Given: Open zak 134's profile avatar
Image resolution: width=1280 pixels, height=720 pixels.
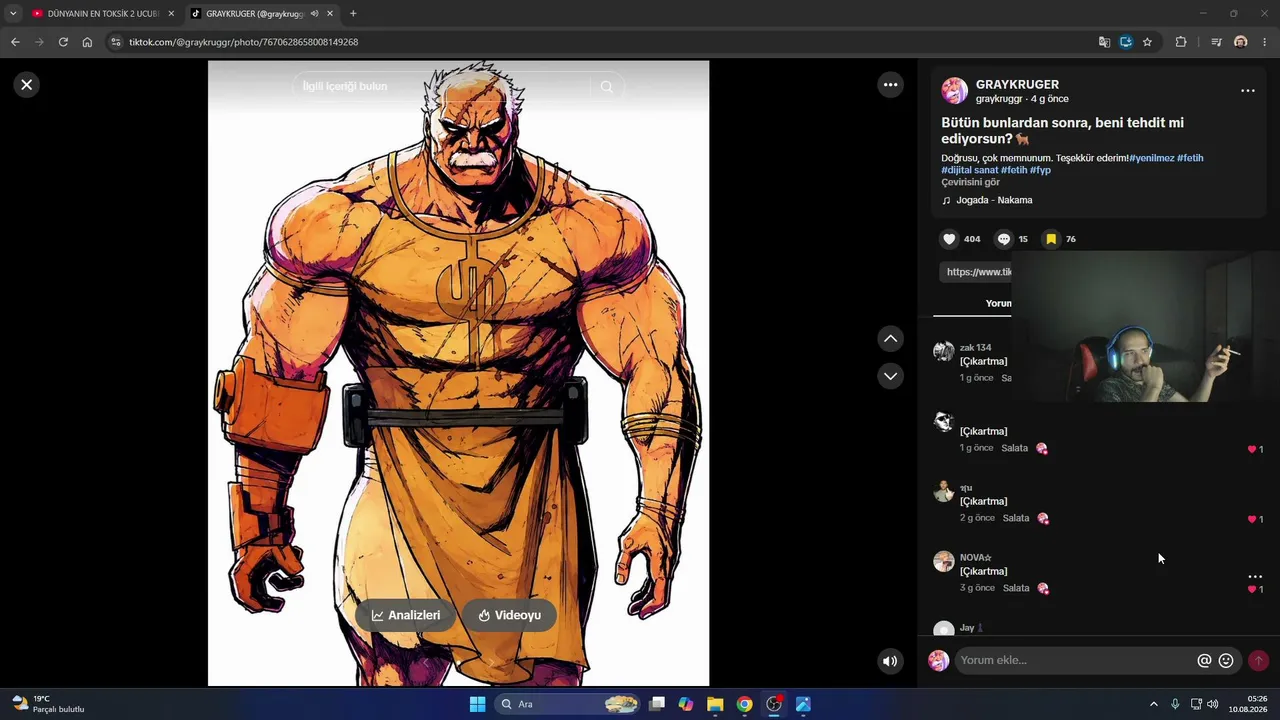Looking at the screenshot, I should (x=943, y=351).
